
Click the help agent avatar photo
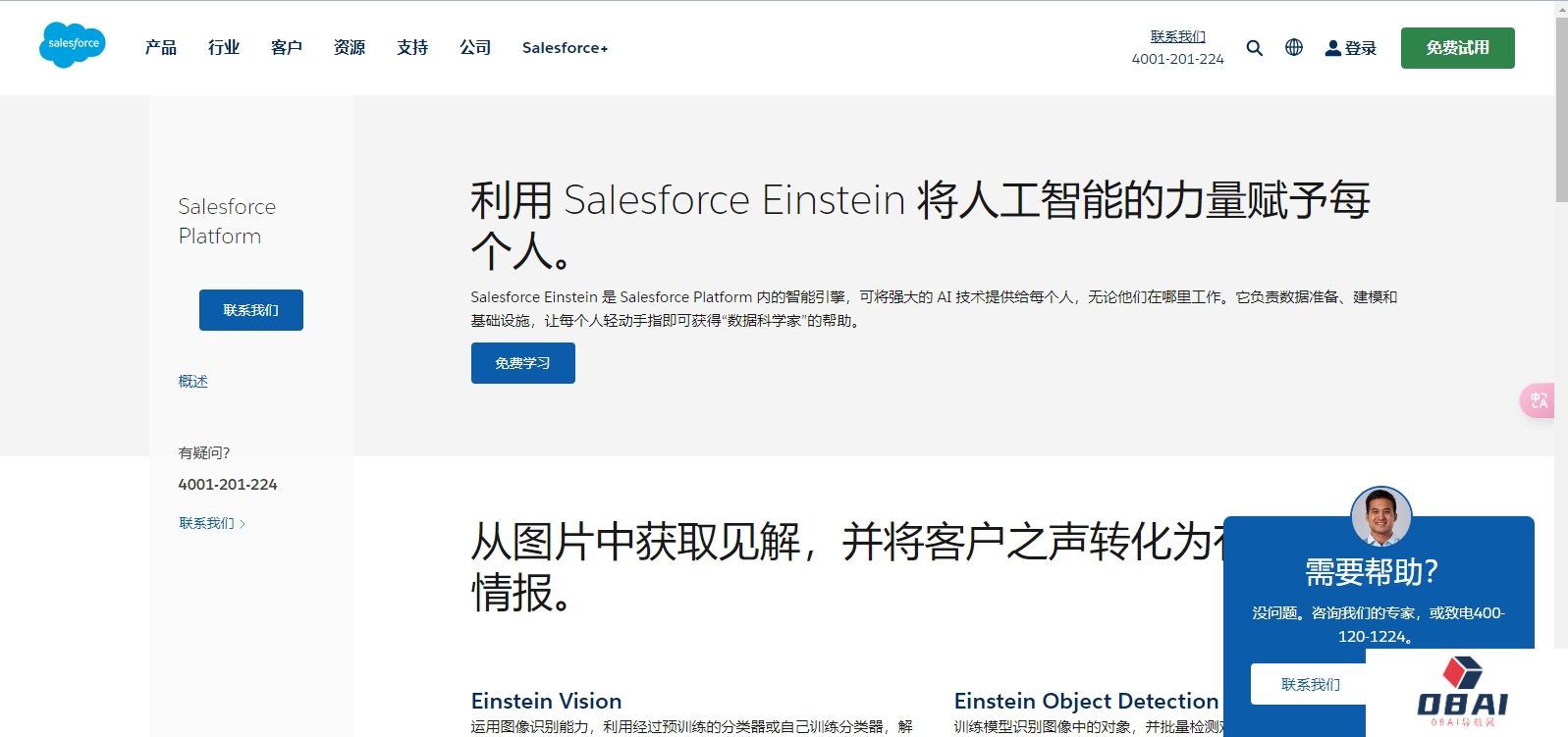coord(1380,516)
